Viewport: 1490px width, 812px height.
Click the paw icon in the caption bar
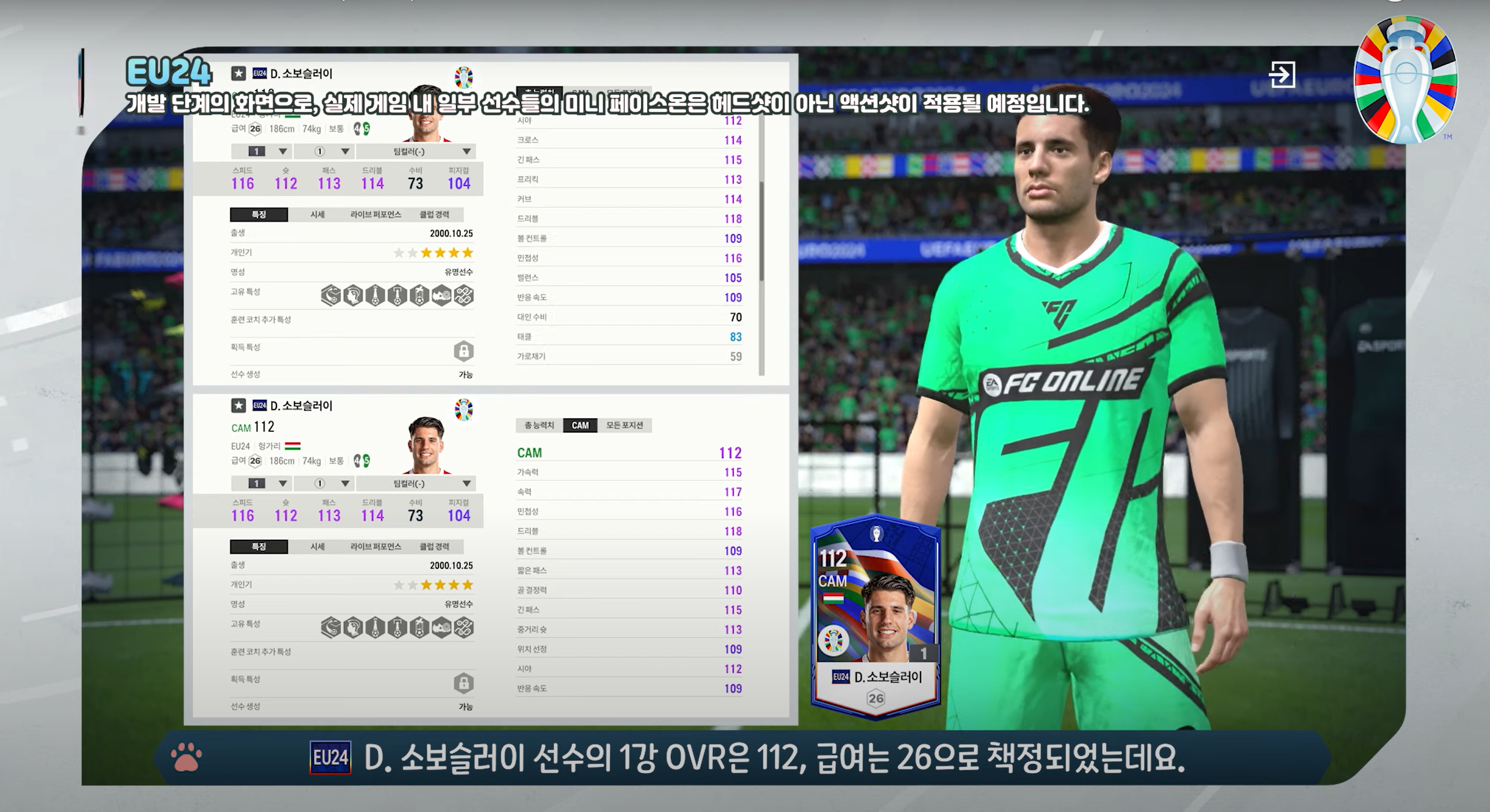tap(186, 758)
